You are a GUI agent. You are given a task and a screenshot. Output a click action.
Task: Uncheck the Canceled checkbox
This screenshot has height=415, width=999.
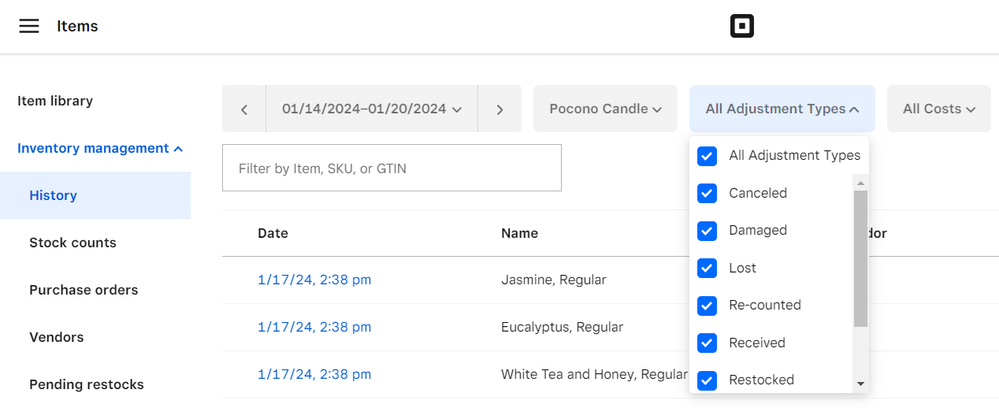point(707,193)
